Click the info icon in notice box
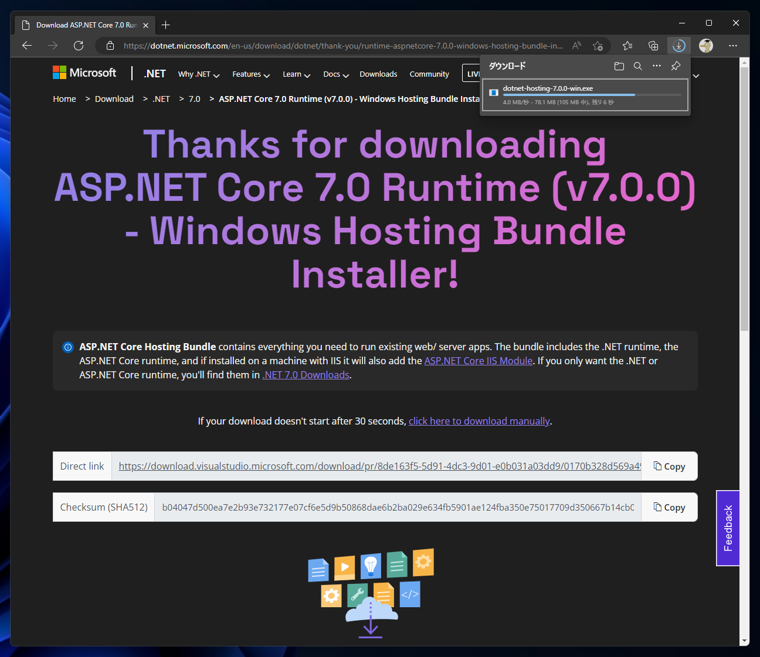 [x=68, y=347]
